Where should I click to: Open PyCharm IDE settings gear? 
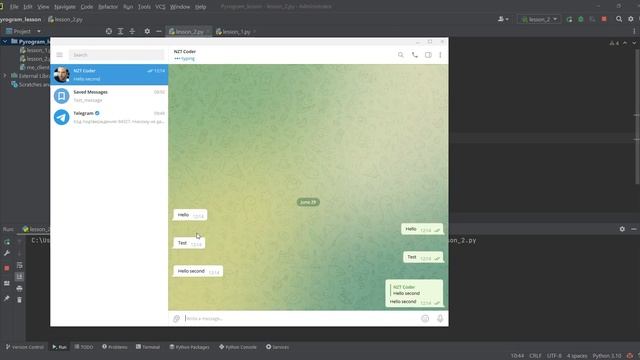tap(631, 19)
